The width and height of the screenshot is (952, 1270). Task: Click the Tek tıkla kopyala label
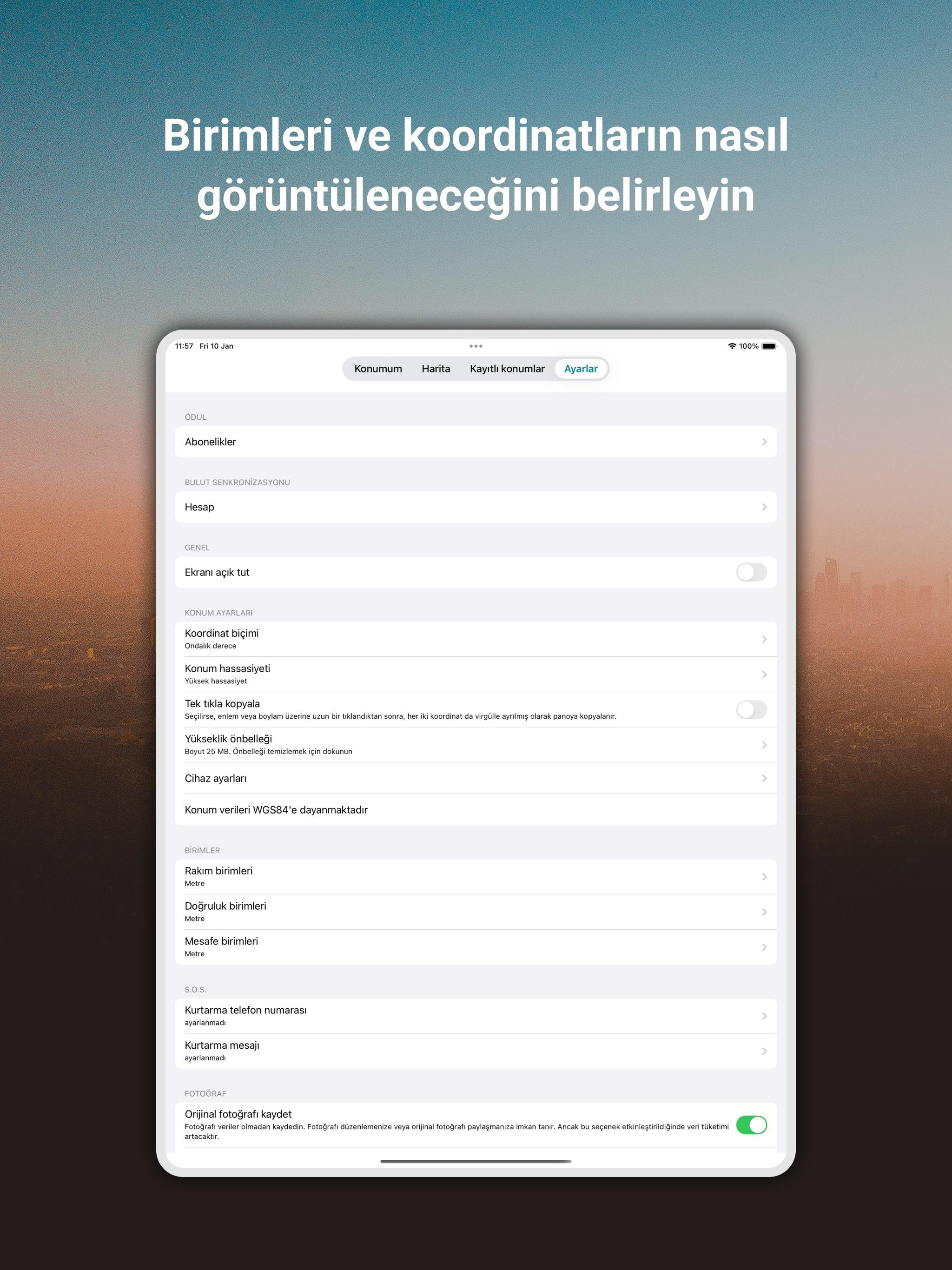[222, 703]
